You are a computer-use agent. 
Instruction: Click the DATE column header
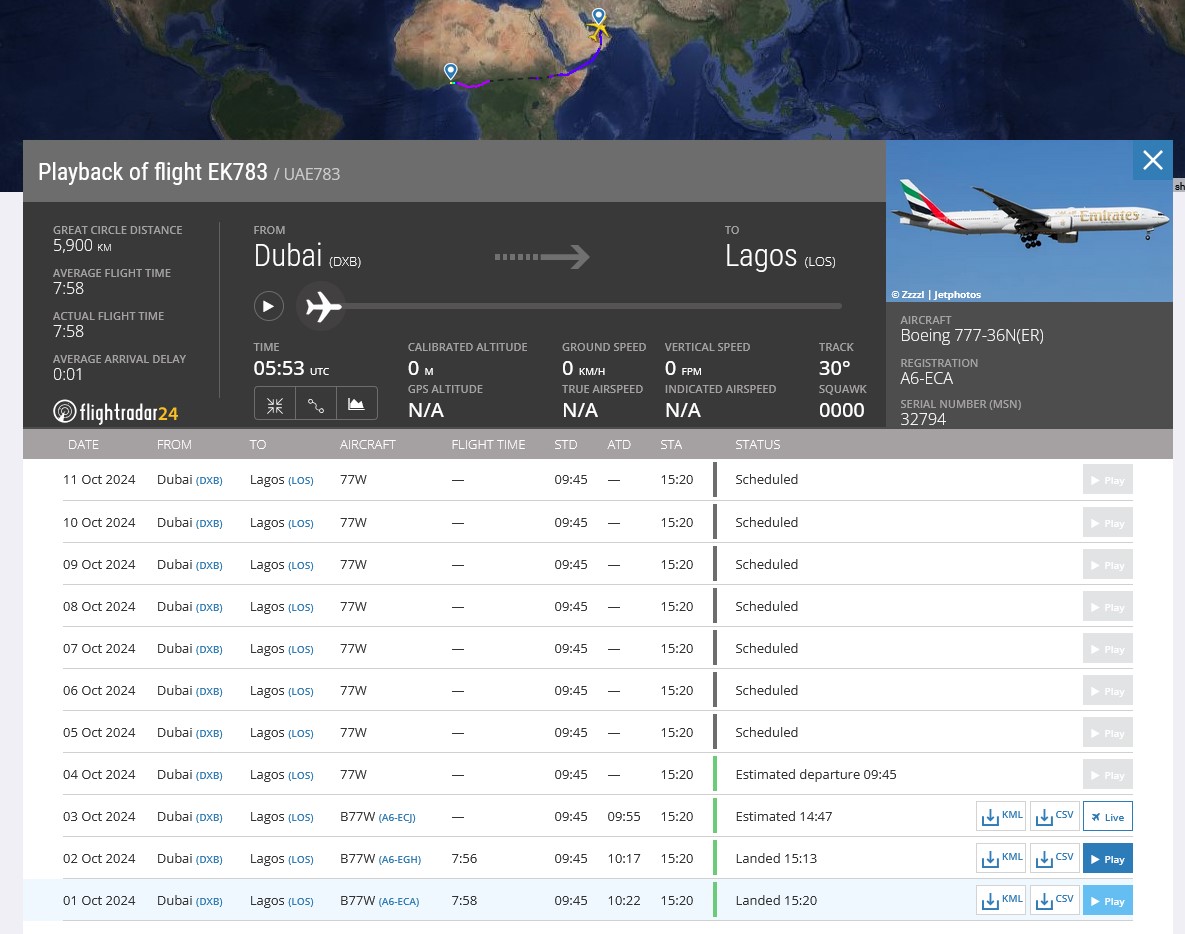click(83, 444)
